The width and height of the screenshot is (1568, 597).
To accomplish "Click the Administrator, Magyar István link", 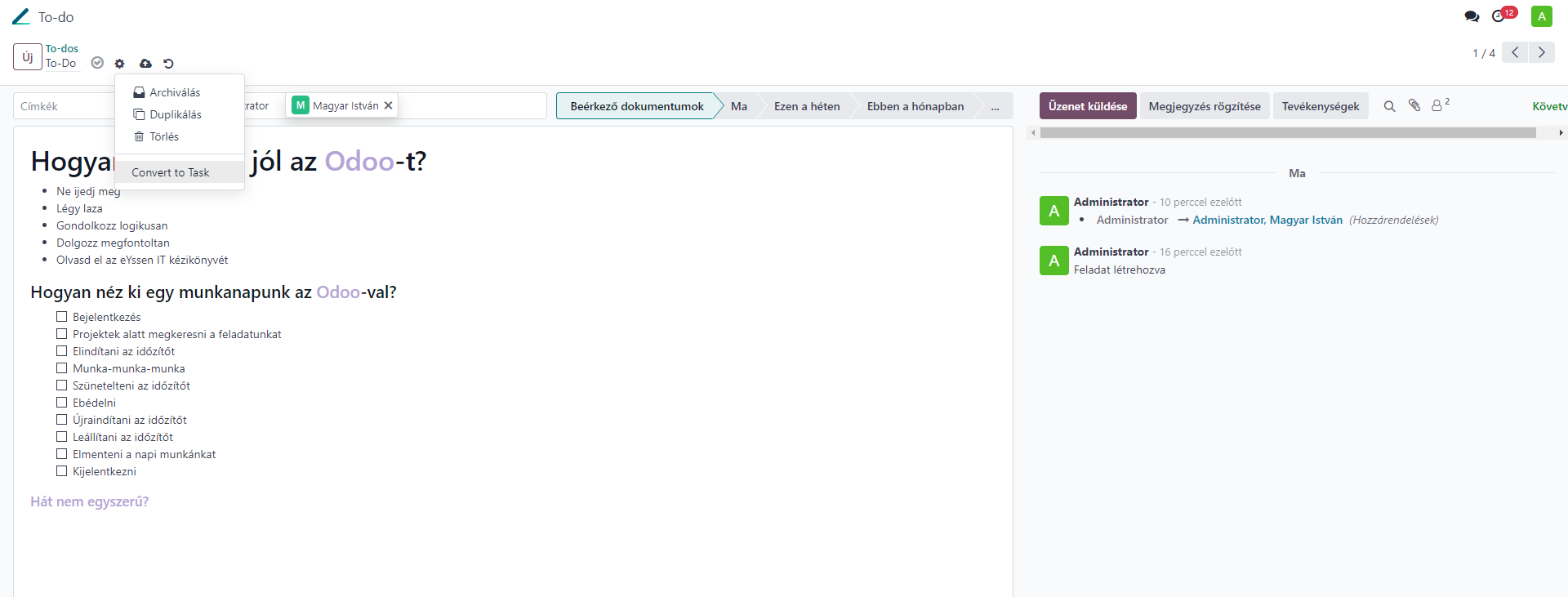I will coord(1267,220).
